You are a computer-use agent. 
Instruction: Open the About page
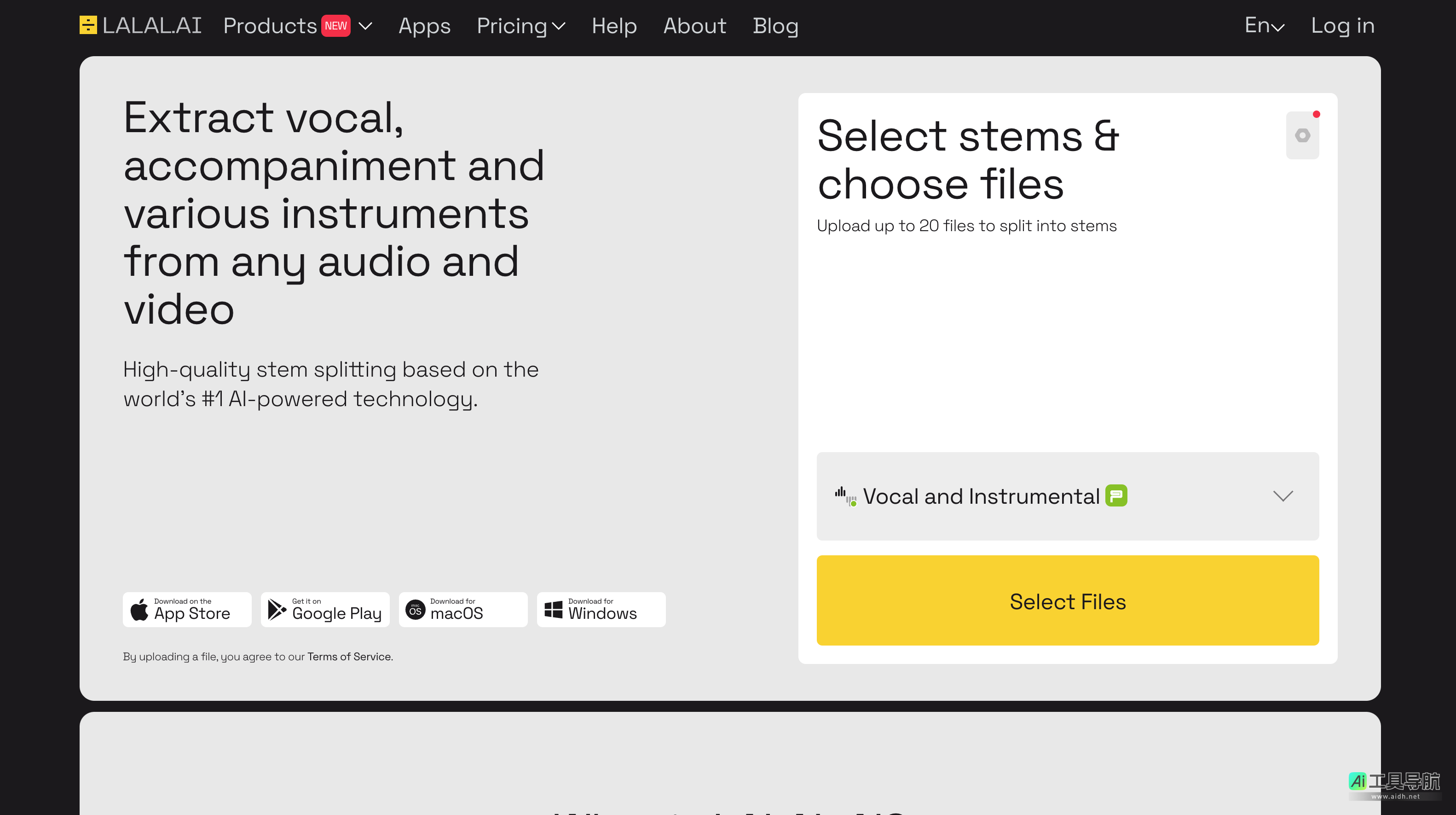[x=694, y=26]
